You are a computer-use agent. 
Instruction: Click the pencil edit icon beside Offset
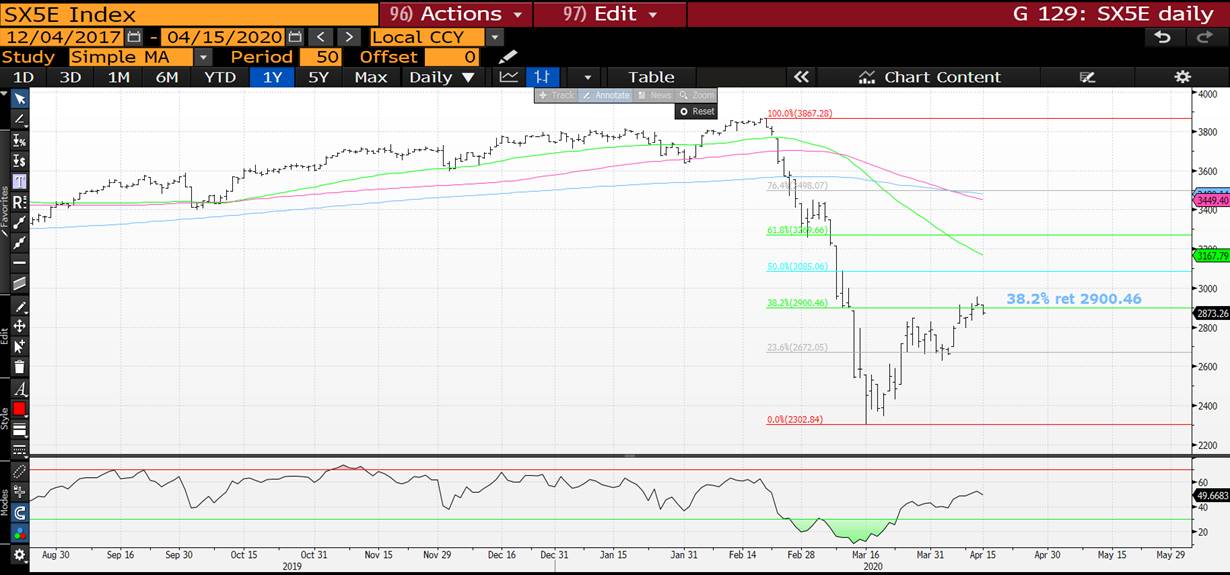508,57
